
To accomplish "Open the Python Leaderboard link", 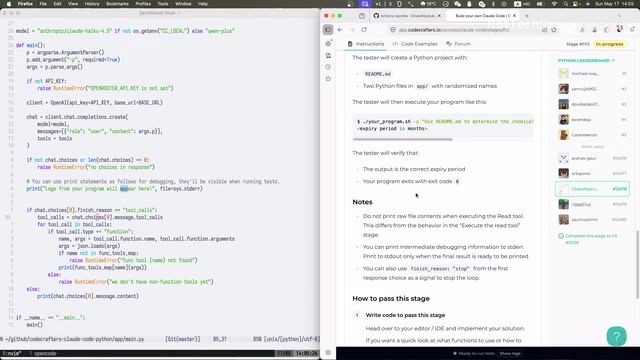I will pos(586,60).
